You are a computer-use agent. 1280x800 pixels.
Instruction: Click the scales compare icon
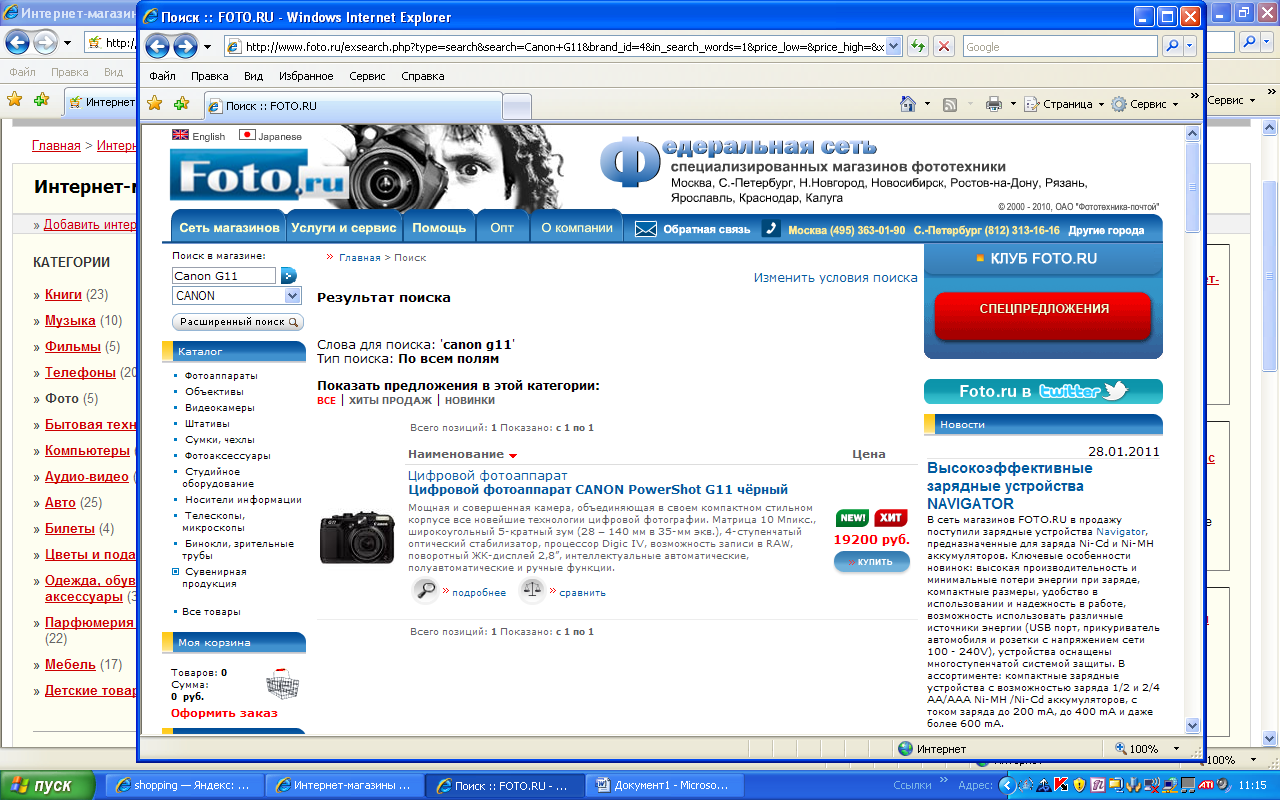532,591
